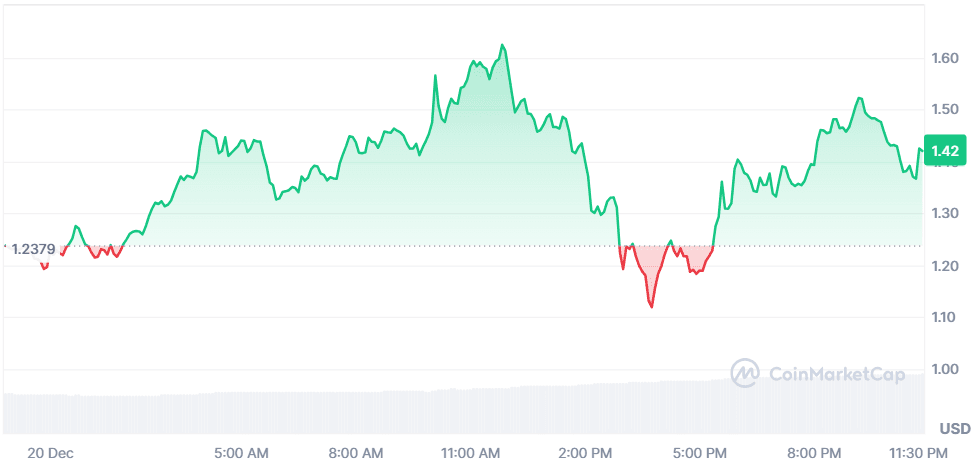This screenshot has height=462, width=975.
Task: Select the 1.50 price axis label
Action: pyautogui.click(x=945, y=110)
